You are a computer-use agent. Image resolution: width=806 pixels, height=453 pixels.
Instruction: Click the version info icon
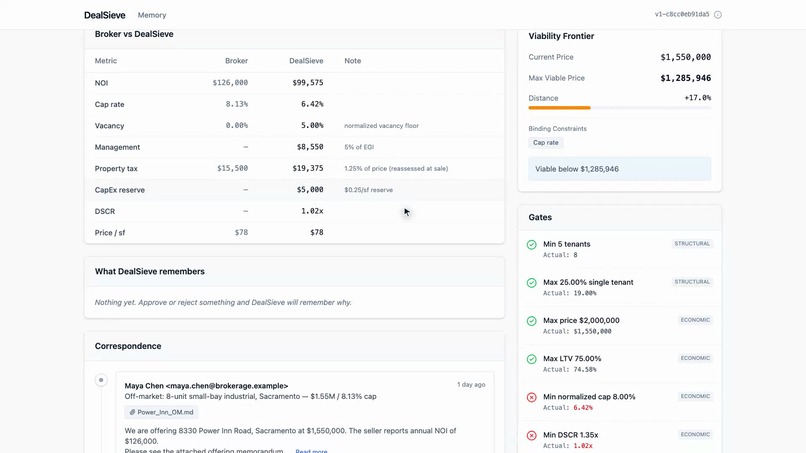tap(718, 14)
